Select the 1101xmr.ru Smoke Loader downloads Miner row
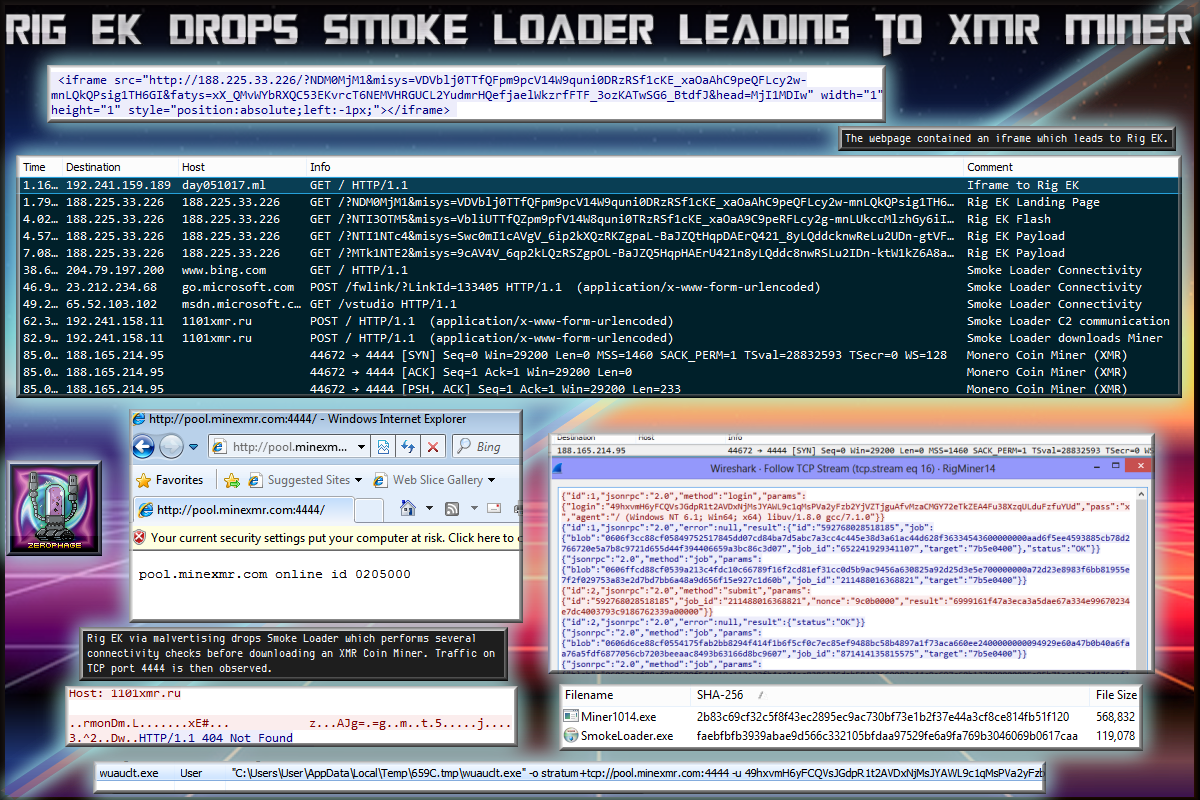 pos(598,338)
